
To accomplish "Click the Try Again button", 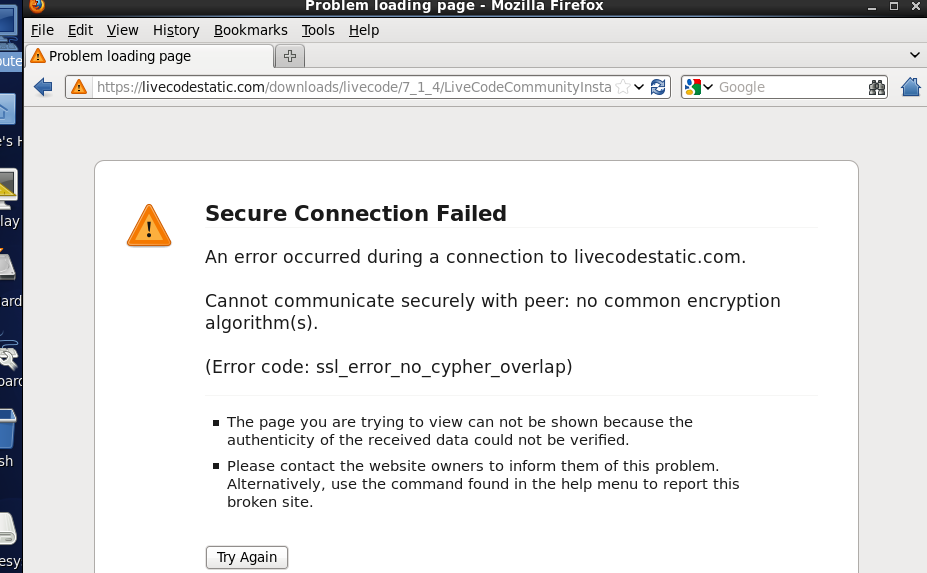I will (247, 557).
